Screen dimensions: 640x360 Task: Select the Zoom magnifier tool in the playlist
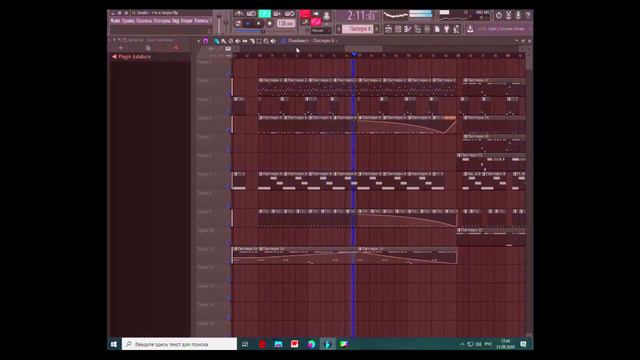(x=266, y=41)
